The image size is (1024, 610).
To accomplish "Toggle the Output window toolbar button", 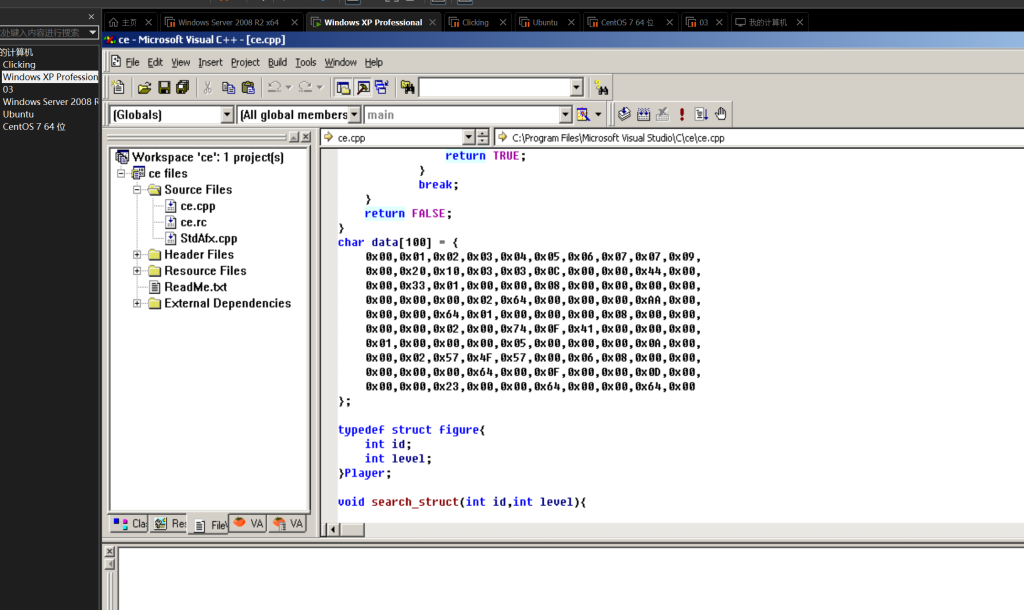I will pos(362,88).
